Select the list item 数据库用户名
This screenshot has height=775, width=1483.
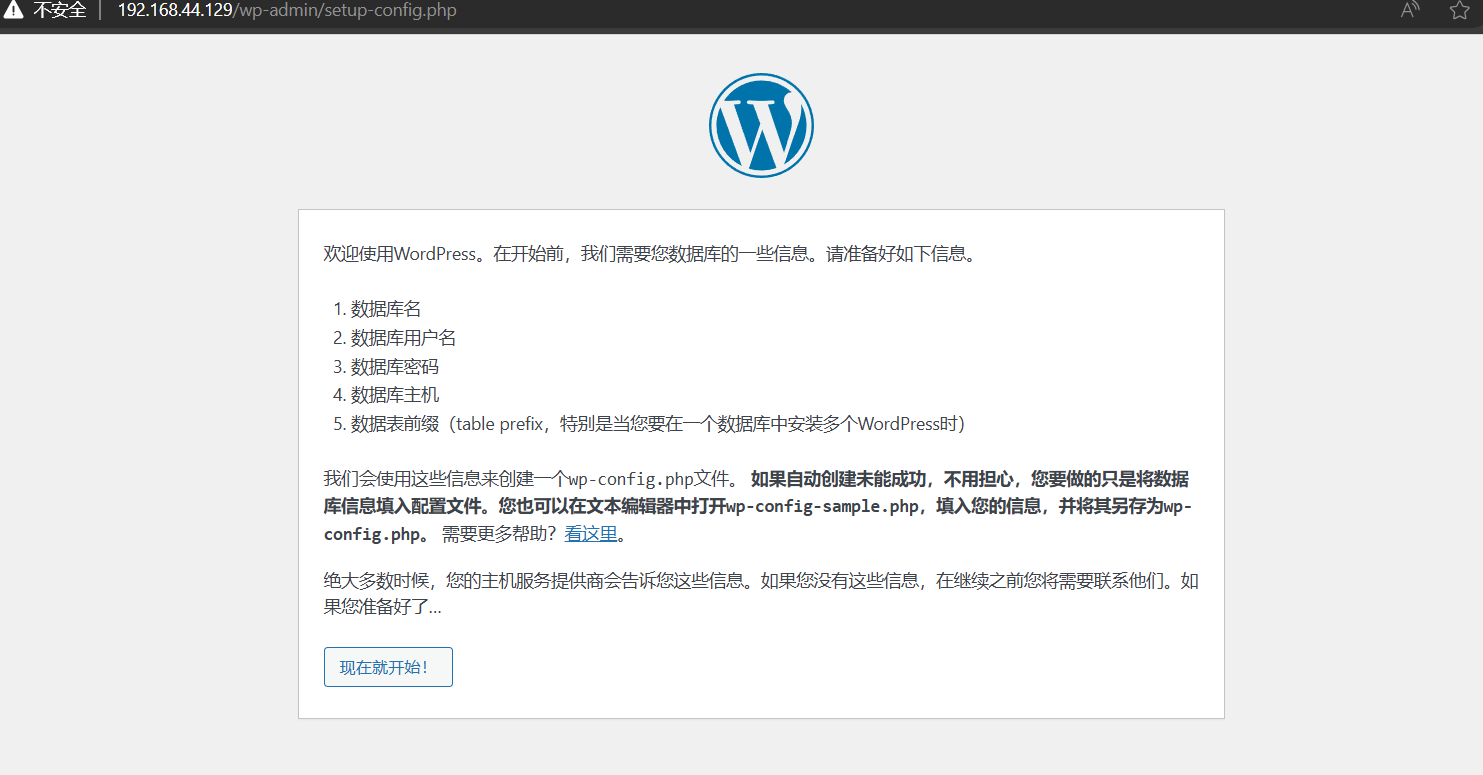[404, 338]
